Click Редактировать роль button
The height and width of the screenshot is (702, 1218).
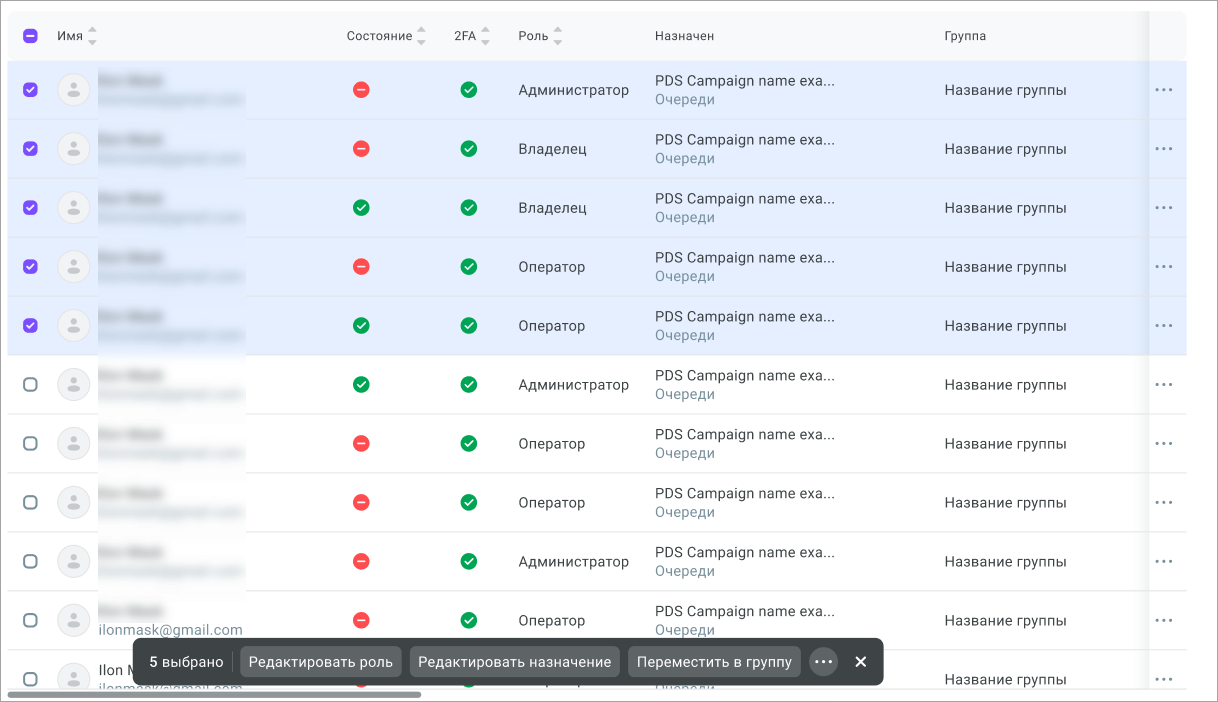coord(321,662)
